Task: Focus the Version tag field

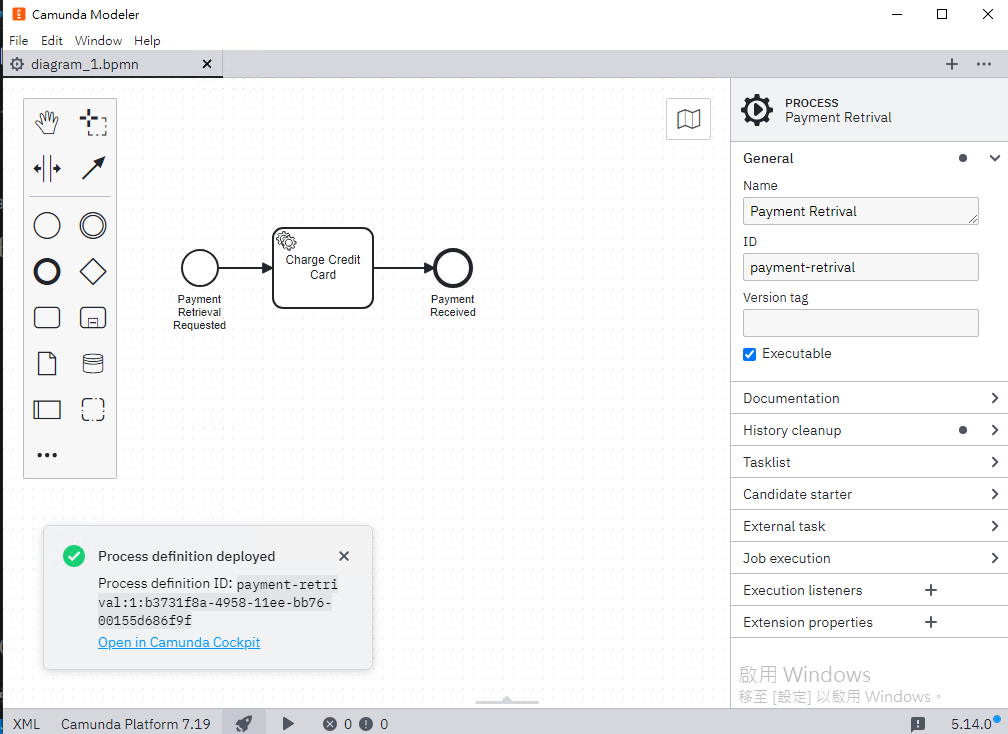Action: 861,323
